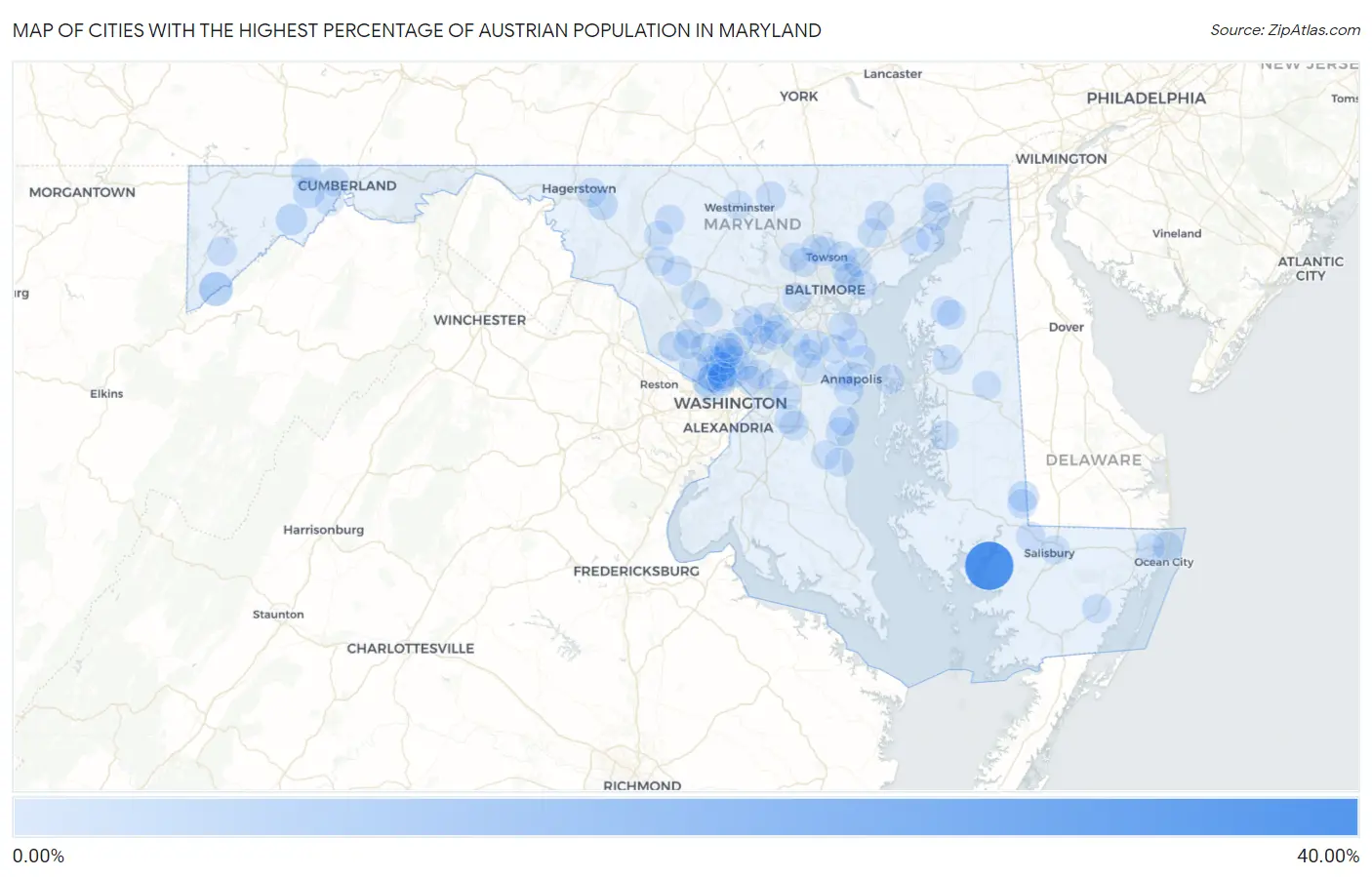Click the 'Staunton' map label
This screenshot has width=1372, height=877.
tap(278, 615)
